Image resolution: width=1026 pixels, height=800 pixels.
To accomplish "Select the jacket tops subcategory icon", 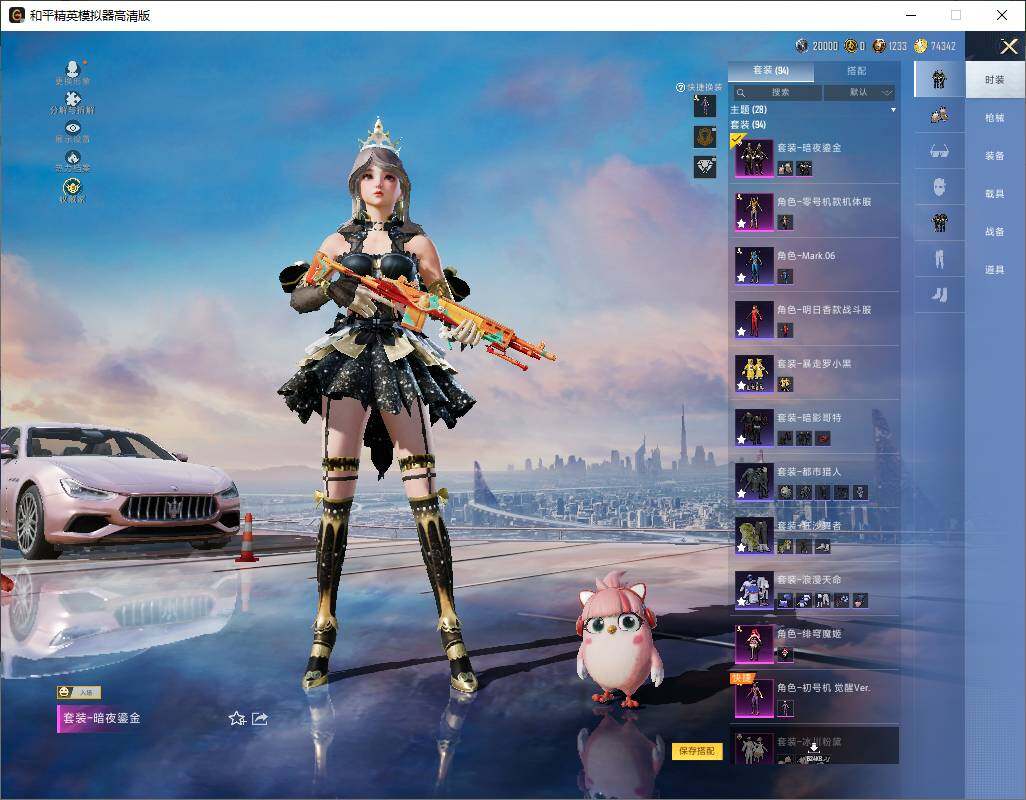I will coord(939,223).
